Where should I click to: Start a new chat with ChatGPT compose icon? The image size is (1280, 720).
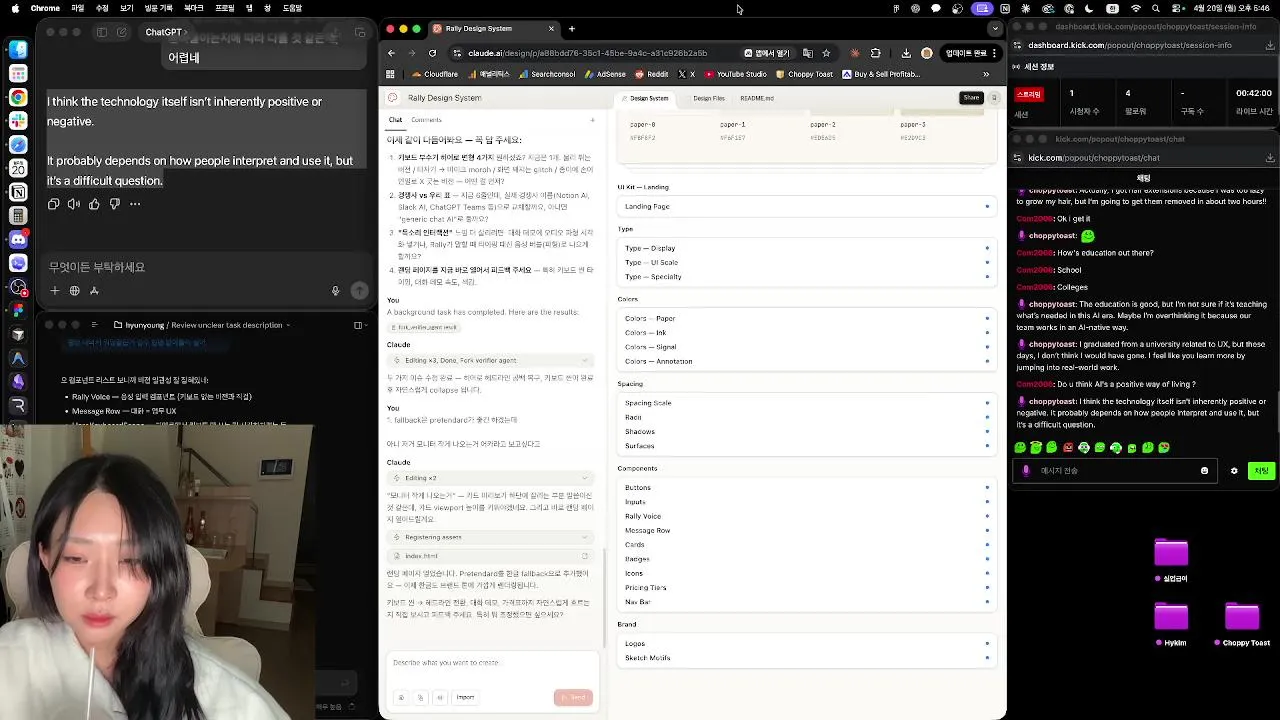point(121,32)
